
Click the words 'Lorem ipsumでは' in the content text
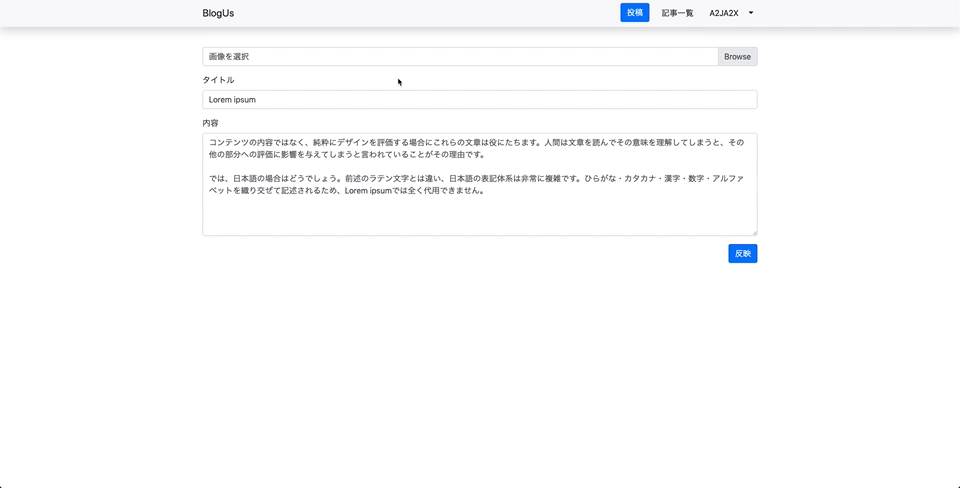click(380, 192)
